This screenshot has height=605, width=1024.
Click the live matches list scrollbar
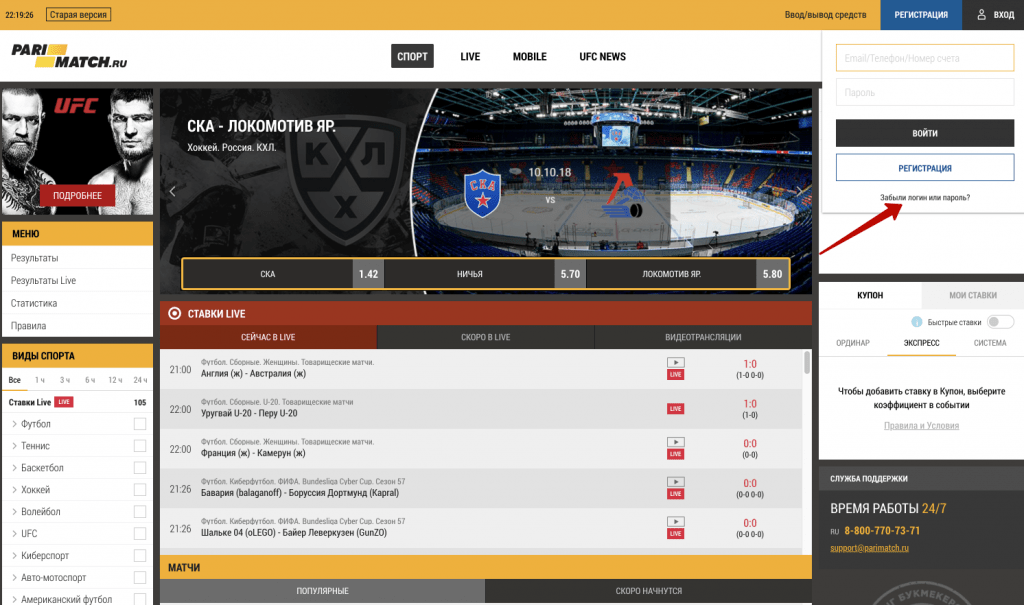click(x=807, y=363)
